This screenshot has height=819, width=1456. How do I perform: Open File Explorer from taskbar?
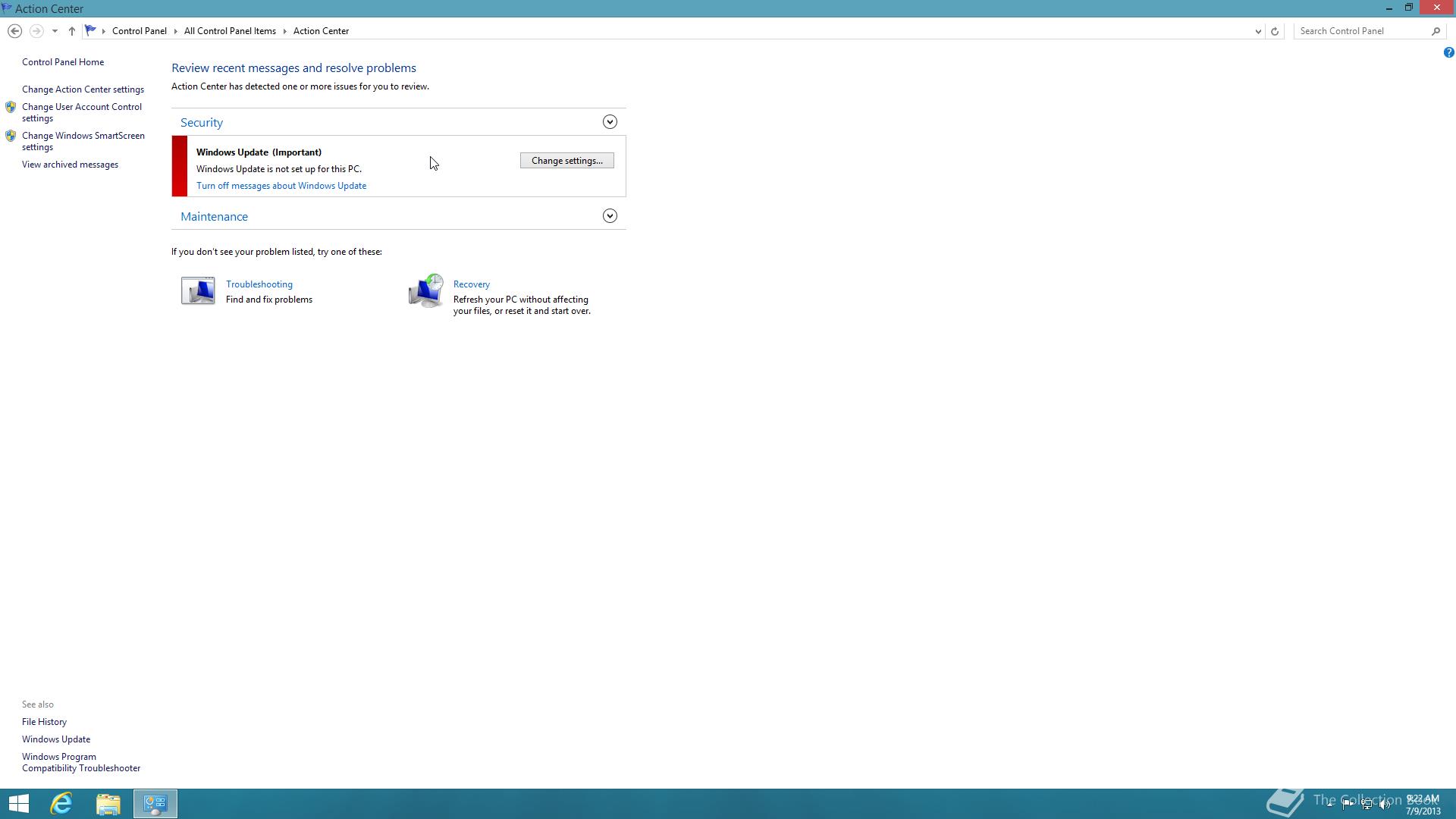point(108,804)
